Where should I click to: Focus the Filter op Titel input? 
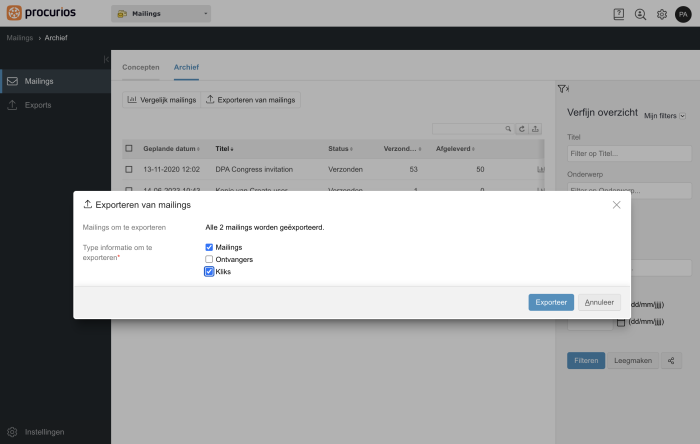pyautogui.click(x=629, y=154)
